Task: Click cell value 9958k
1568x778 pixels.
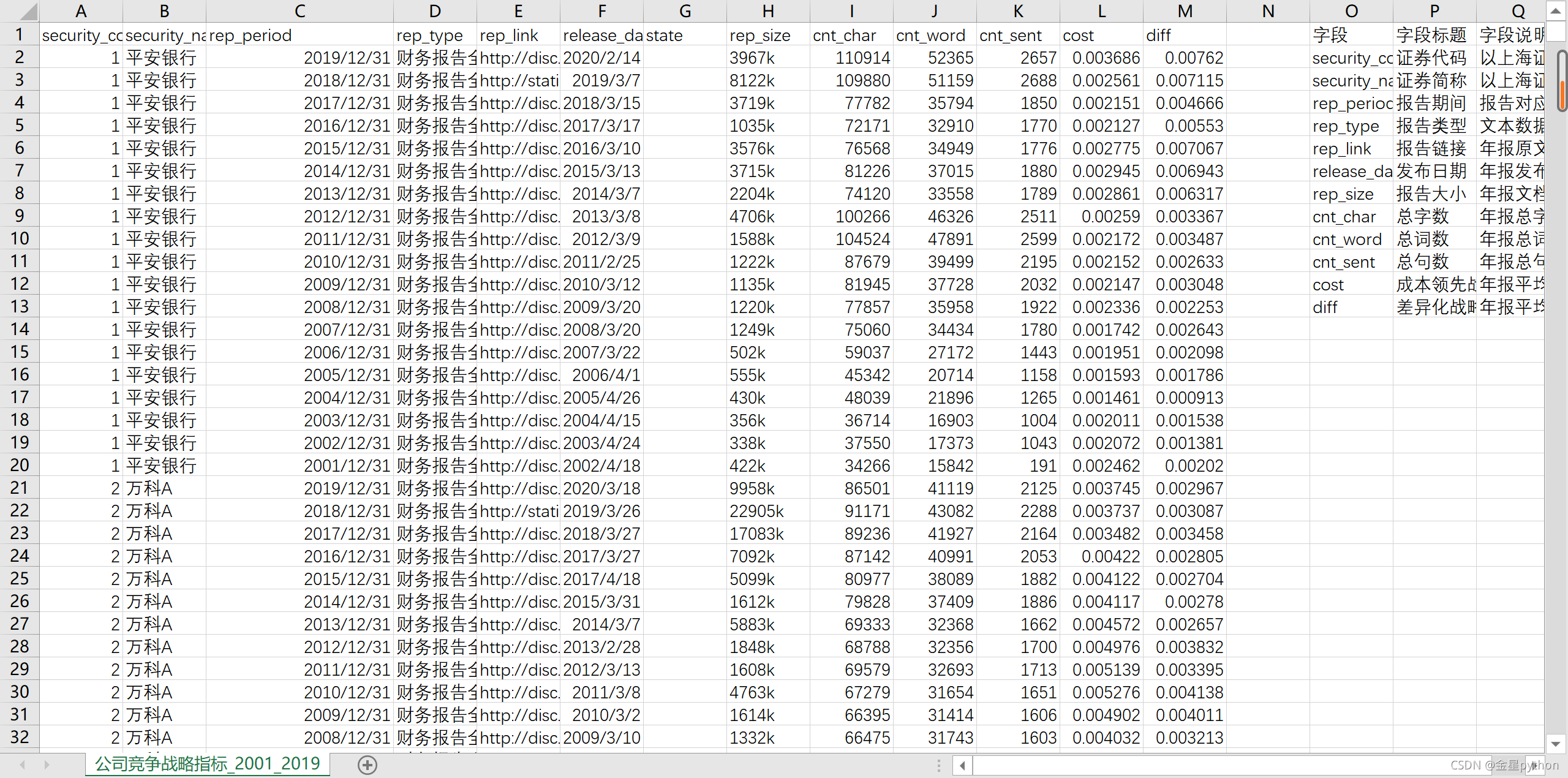Action: (x=768, y=488)
